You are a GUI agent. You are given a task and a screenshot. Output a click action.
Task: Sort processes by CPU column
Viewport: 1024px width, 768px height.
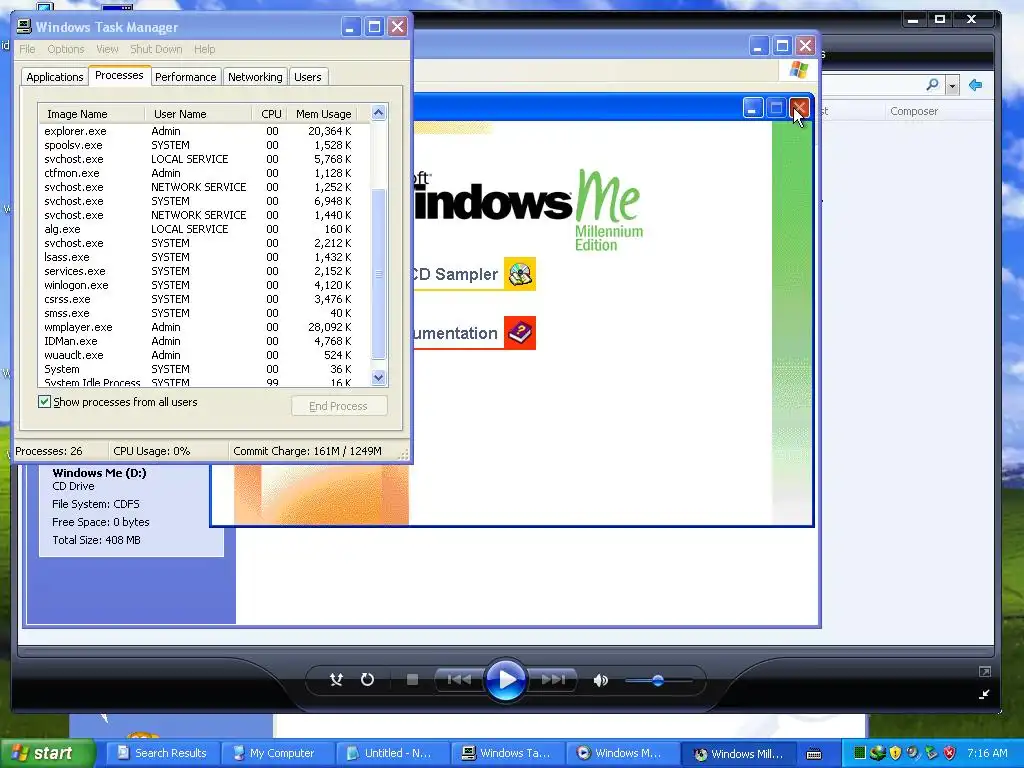click(x=270, y=114)
